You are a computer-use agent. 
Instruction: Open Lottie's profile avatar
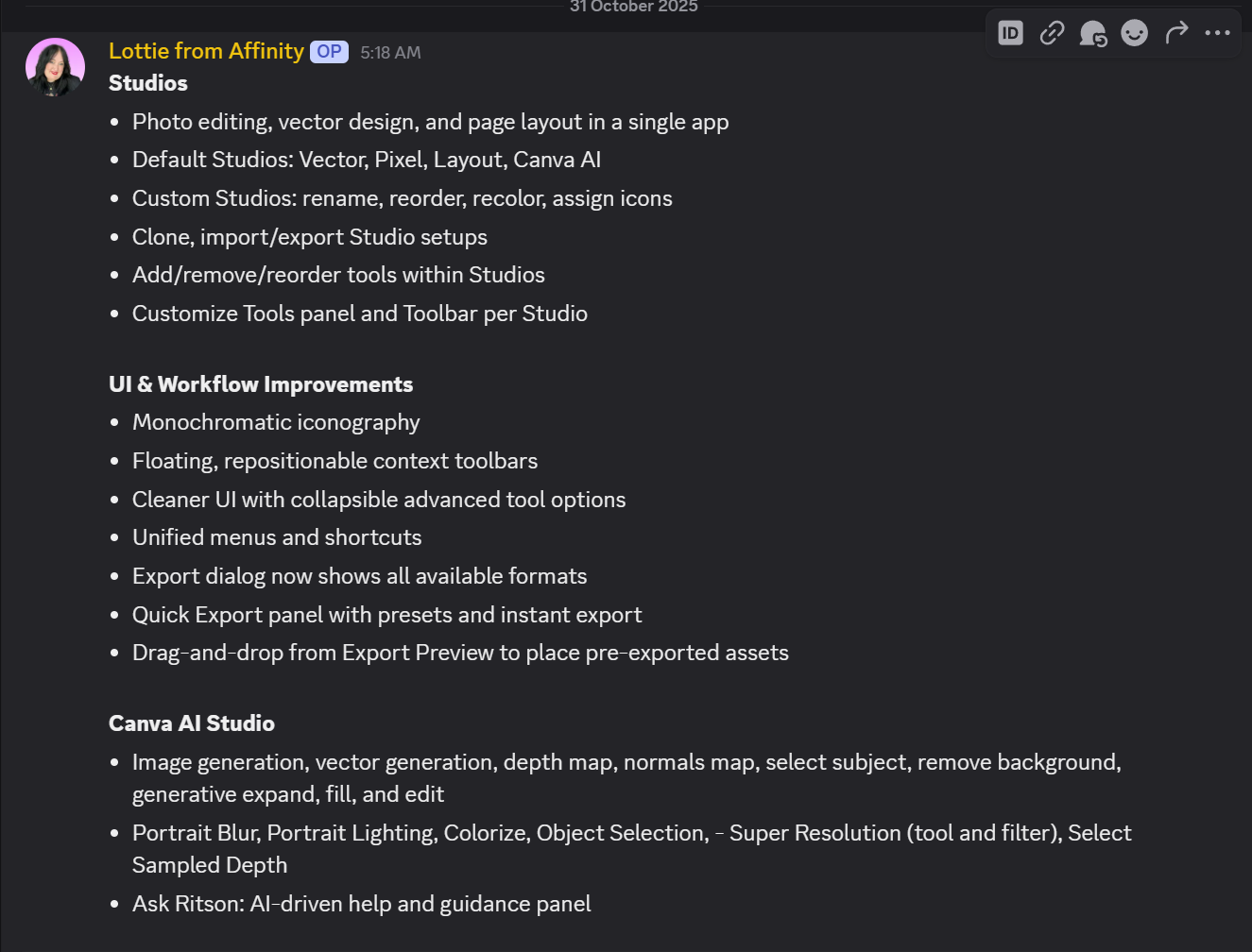55,67
